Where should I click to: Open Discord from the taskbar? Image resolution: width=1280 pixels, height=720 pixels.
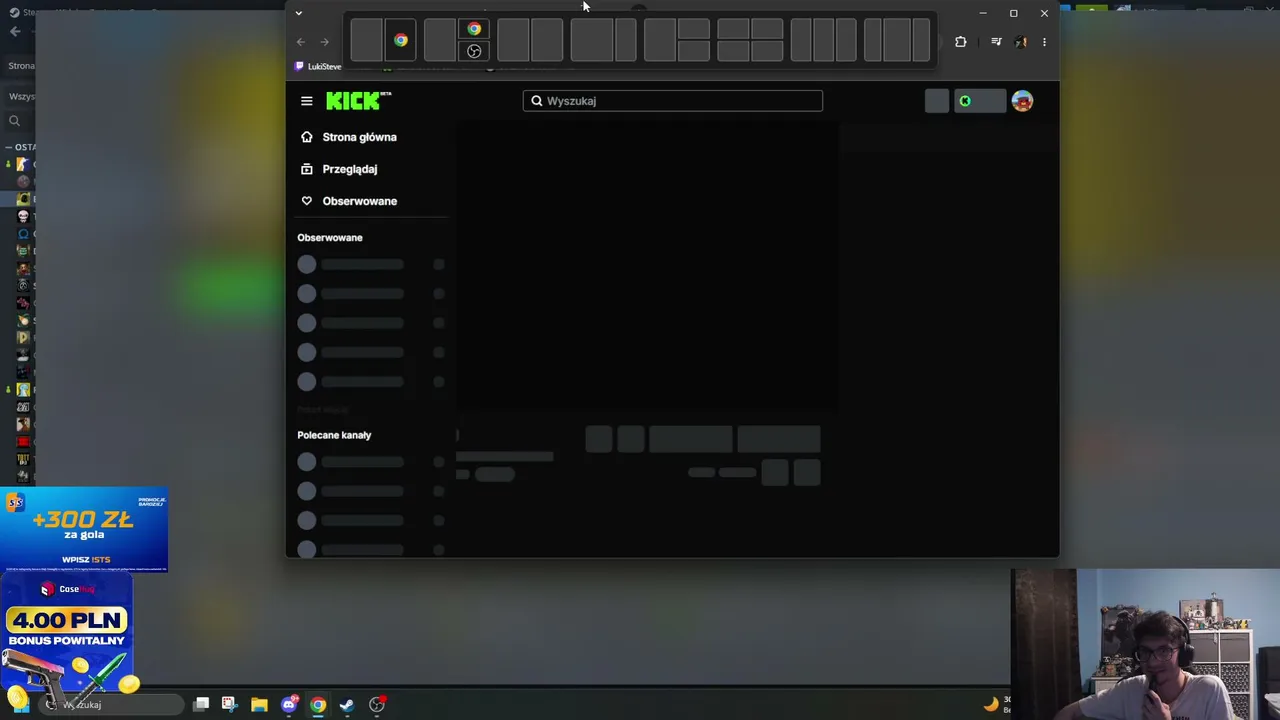click(x=289, y=704)
